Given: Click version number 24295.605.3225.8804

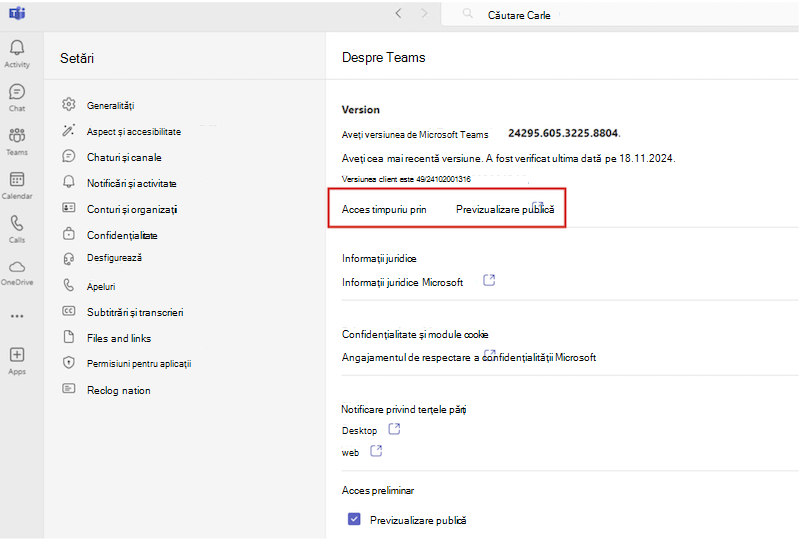Looking at the screenshot, I should click(564, 133).
